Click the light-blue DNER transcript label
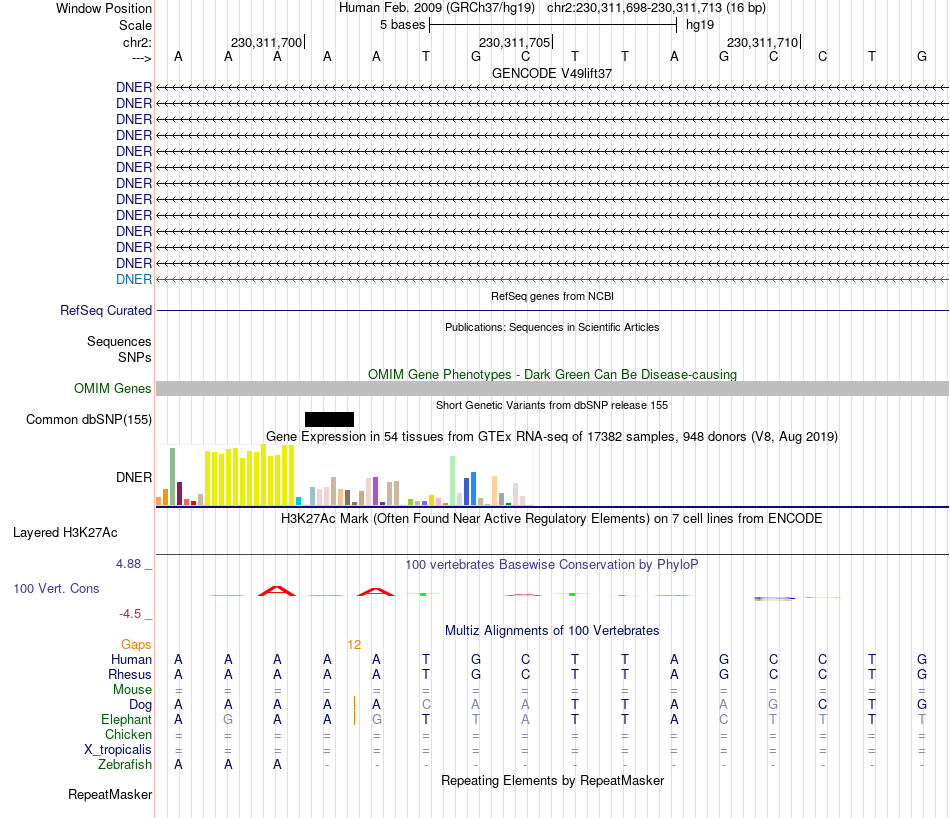Screen dimensions: 950x818 (134, 279)
